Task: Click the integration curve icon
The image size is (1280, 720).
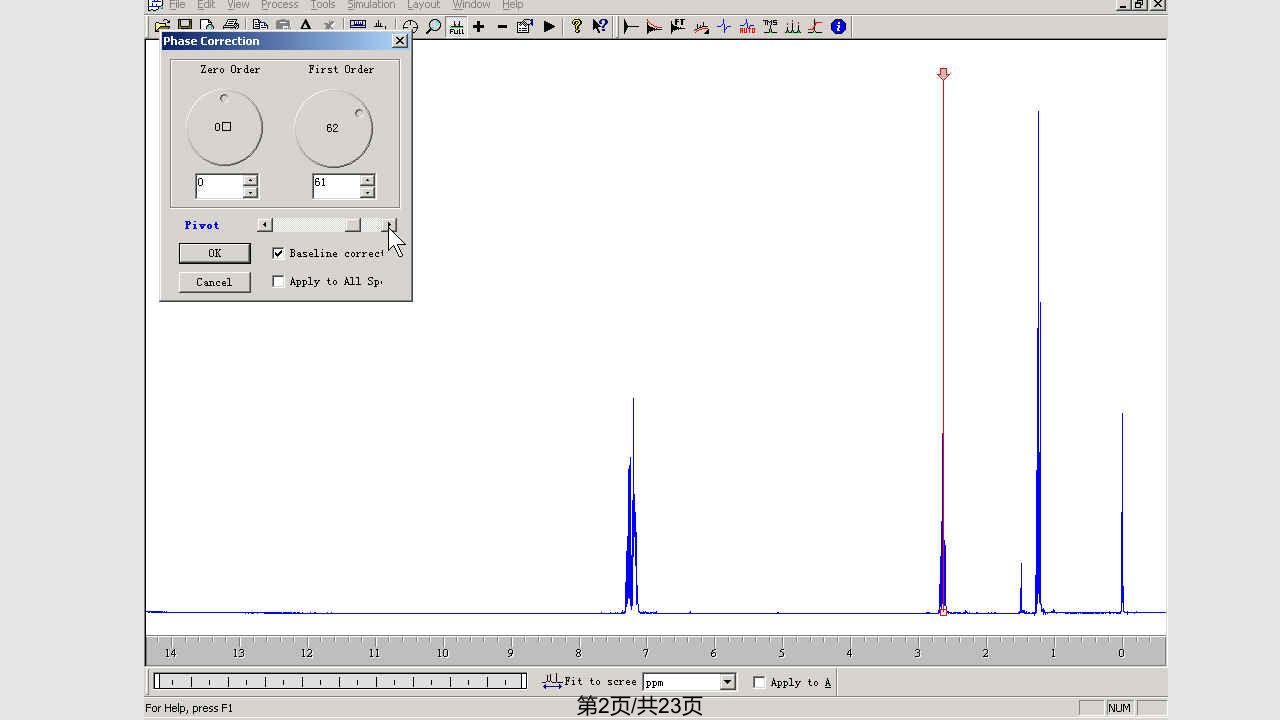Action: pyautogui.click(x=816, y=27)
